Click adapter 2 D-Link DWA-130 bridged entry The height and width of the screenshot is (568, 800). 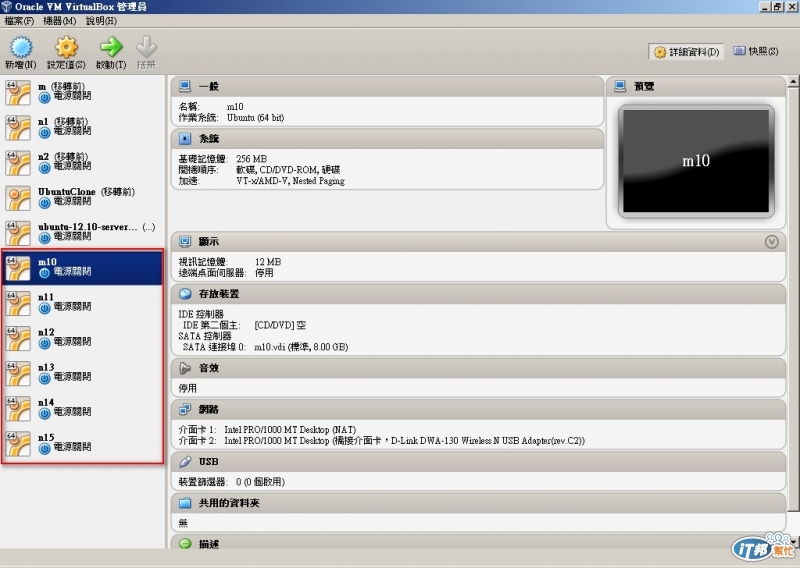405,440
